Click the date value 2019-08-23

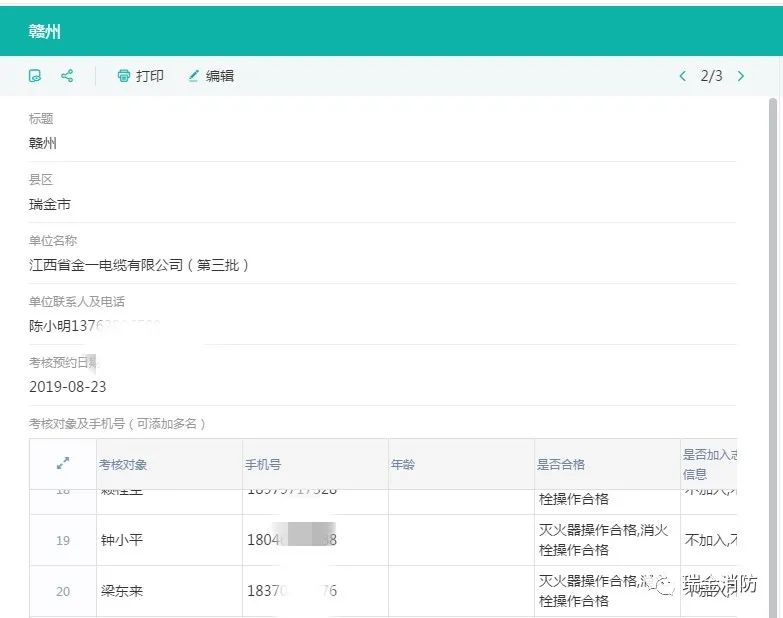click(67, 387)
